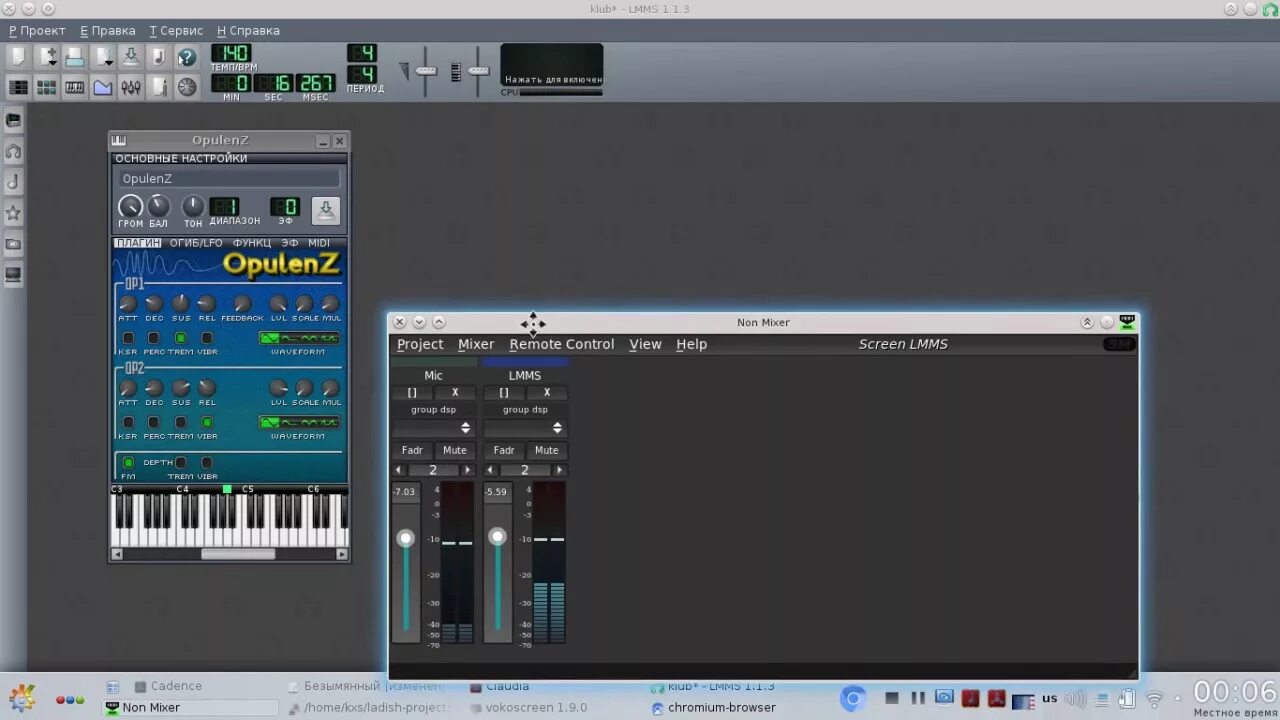The image size is (1280, 720).
Task: Open My Computer sidebar icon
Action: [x=14, y=275]
